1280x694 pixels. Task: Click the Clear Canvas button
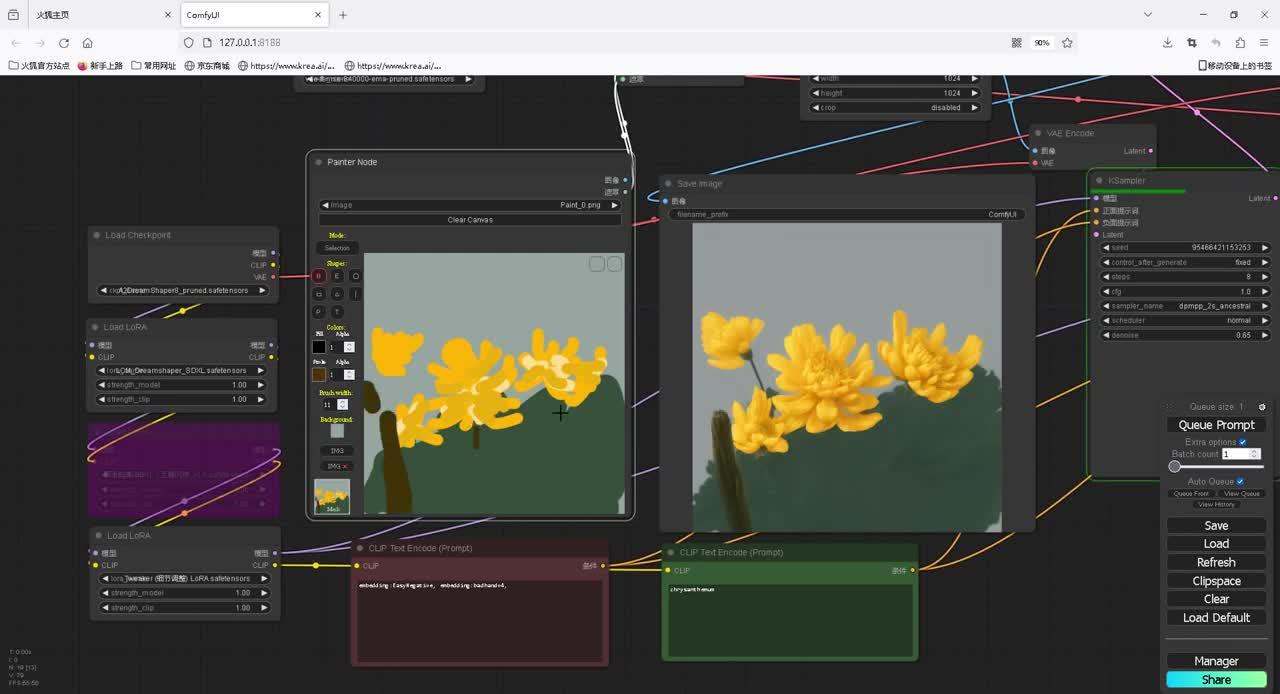[x=470, y=220]
